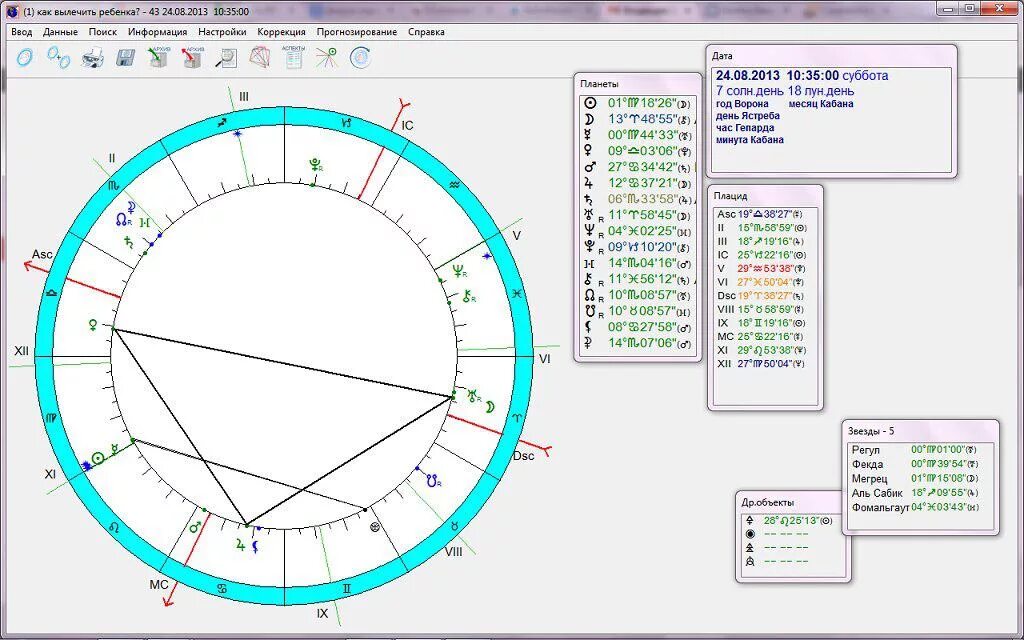
Task: Click the Asc label on the chart
Action: pyautogui.click(x=42, y=254)
